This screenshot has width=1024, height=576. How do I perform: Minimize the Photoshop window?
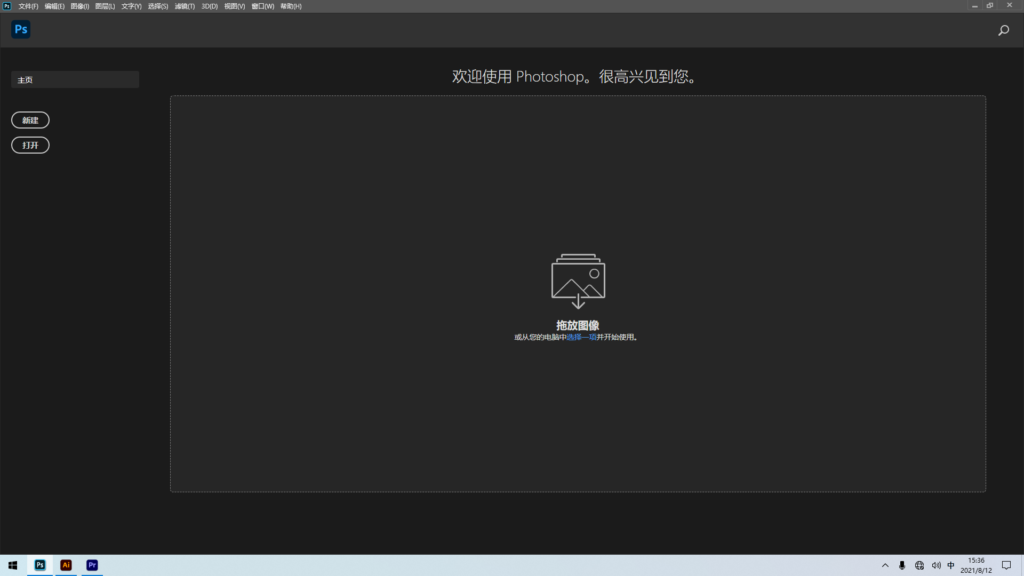(974, 6)
